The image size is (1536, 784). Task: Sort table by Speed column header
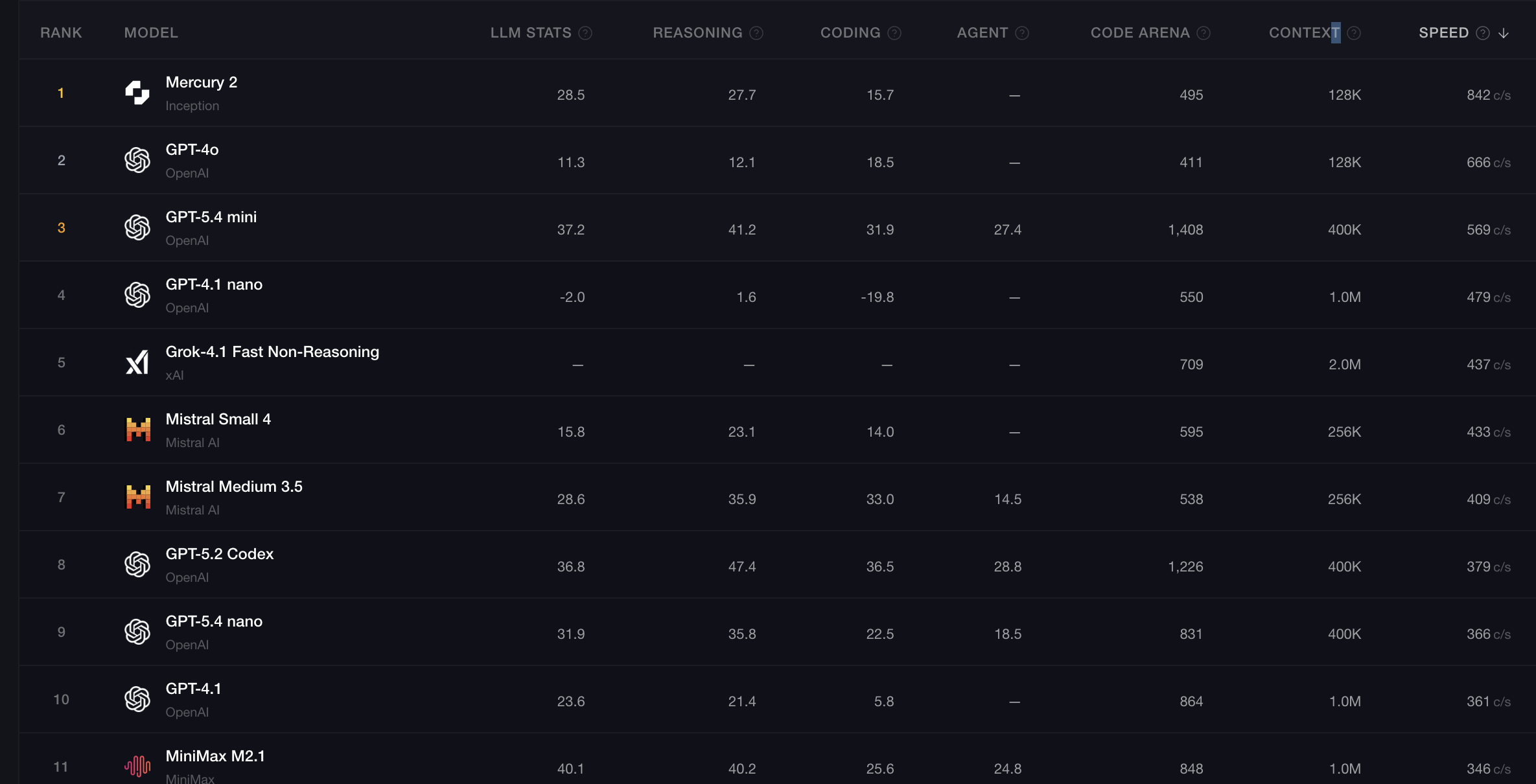1444,33
